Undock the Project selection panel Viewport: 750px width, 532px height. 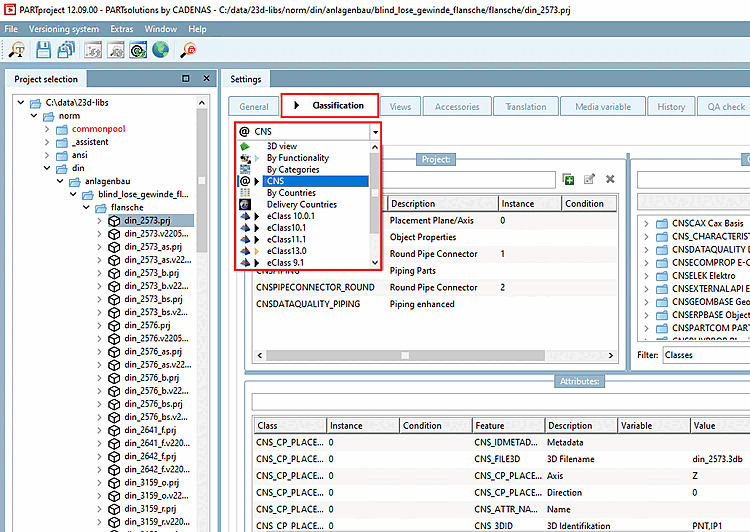[x=185, y=79]
